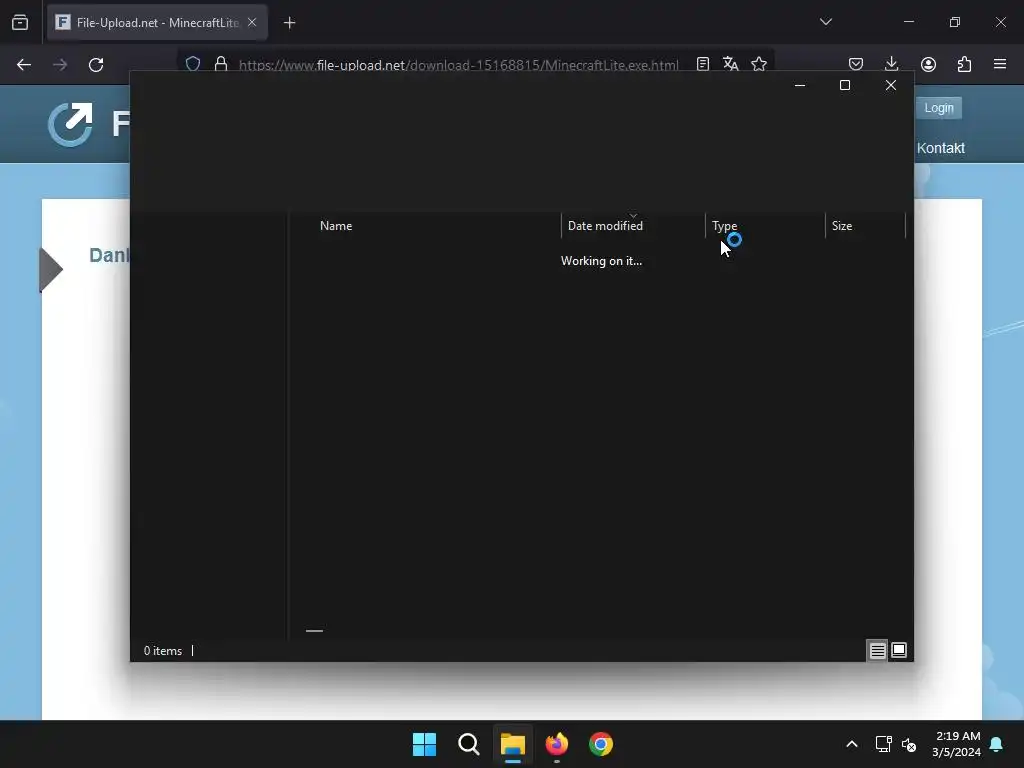This screenshot has height=768, width=1024.
Task: Switch Explorer to details view
Action: point(877,650)
